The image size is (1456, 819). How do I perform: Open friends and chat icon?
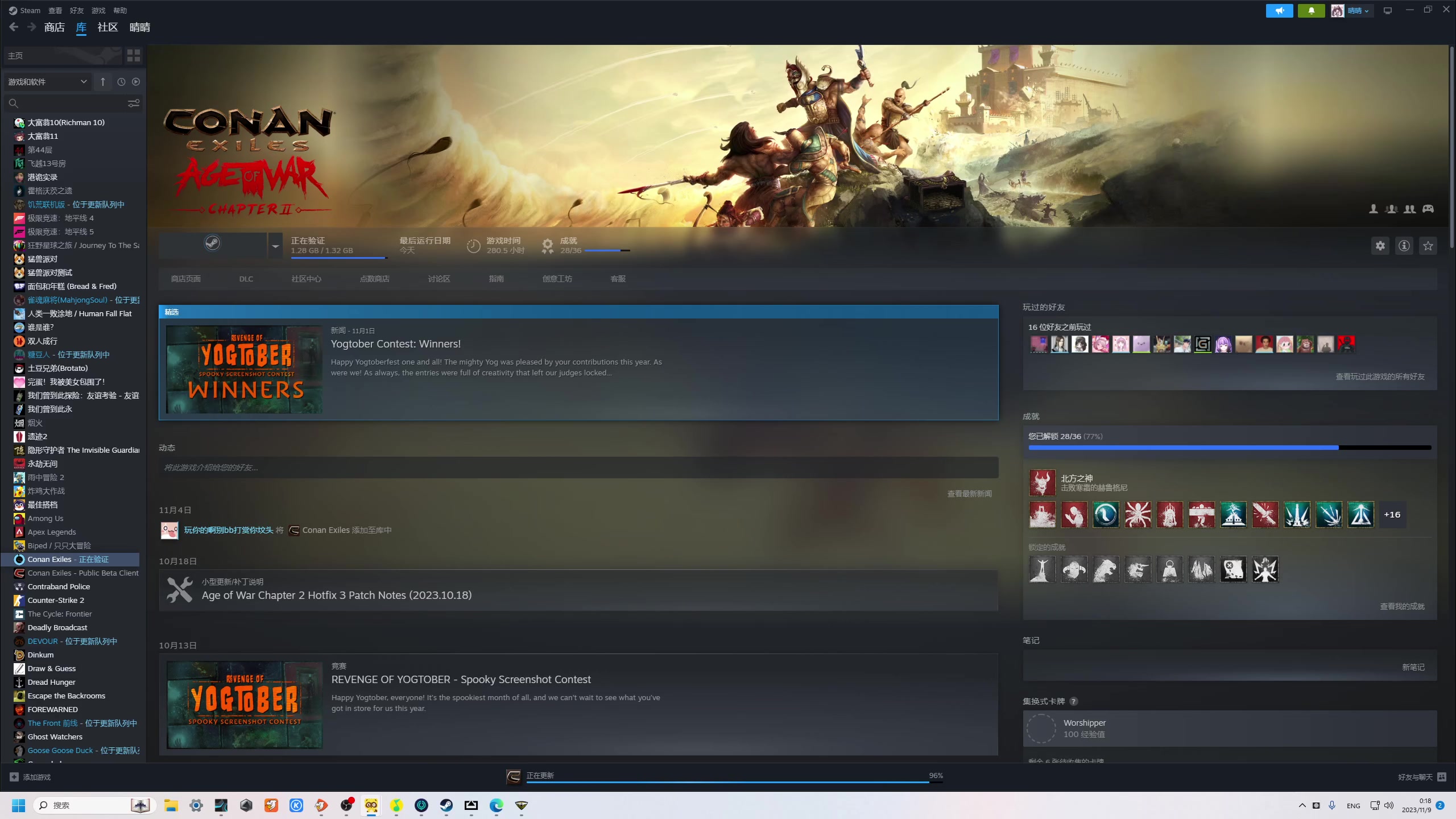click(x=1442, y=777)
